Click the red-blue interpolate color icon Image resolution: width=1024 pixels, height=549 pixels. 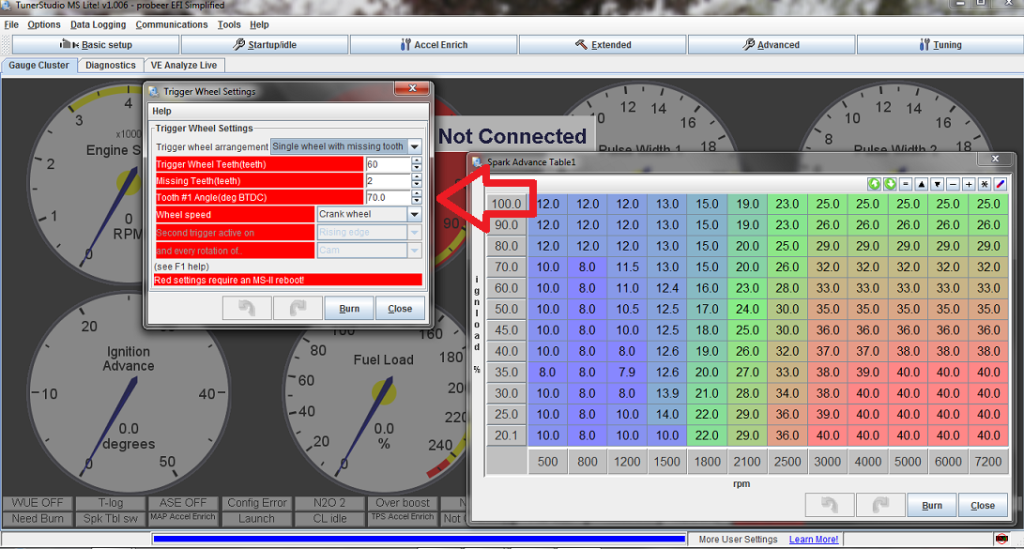pos(999,184)
